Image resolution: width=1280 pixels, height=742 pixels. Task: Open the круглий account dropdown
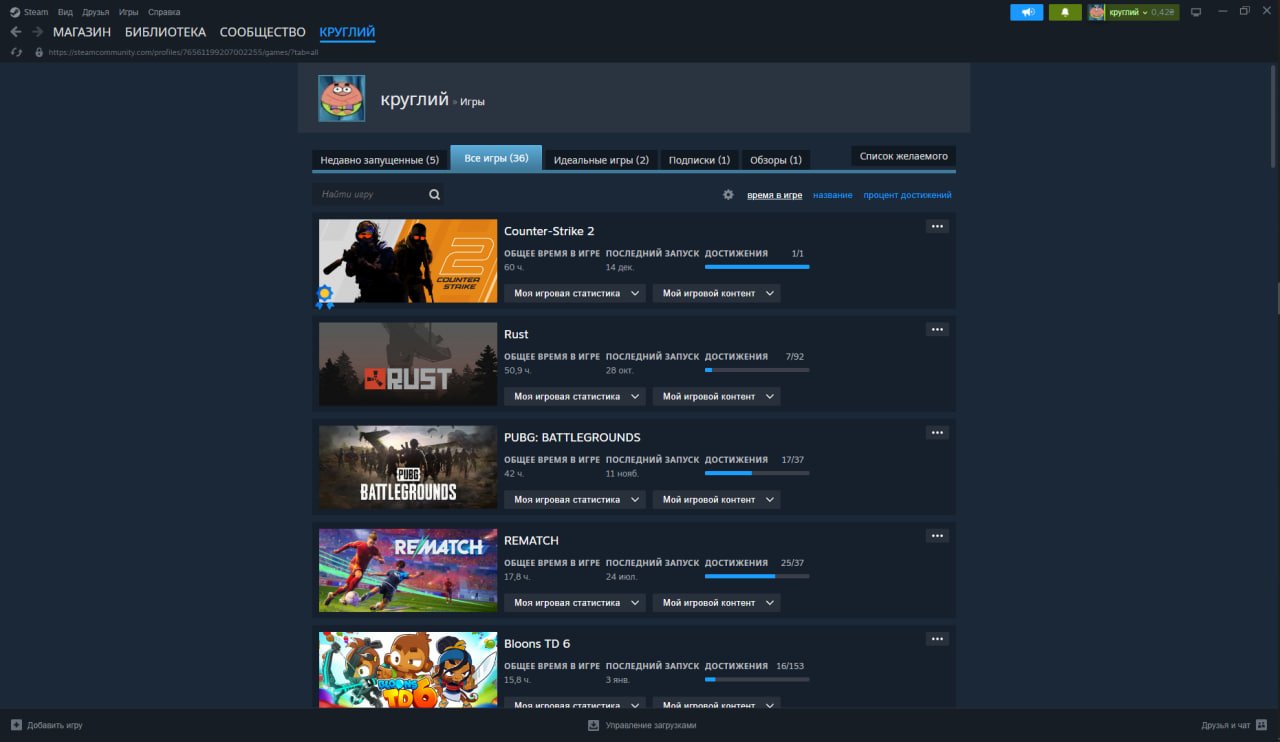1133,12
